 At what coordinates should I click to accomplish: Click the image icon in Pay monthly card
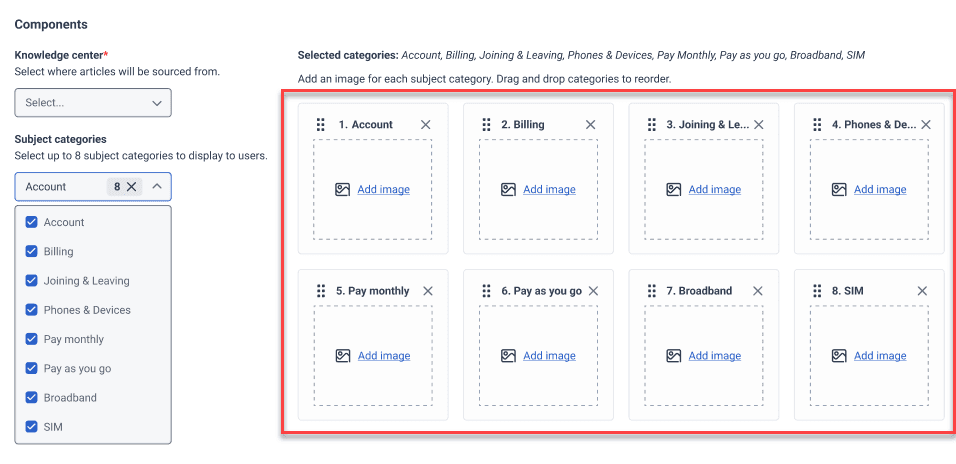[343, 355]
